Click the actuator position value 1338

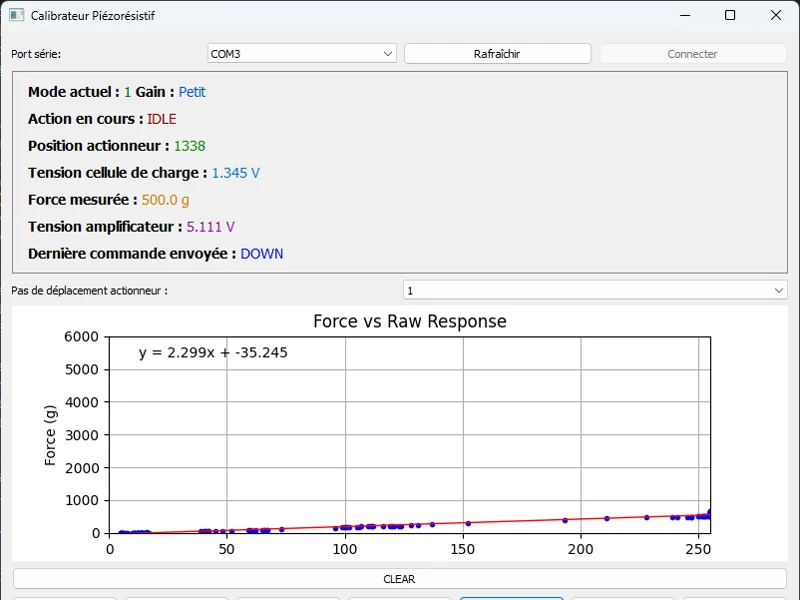point(190,146)
